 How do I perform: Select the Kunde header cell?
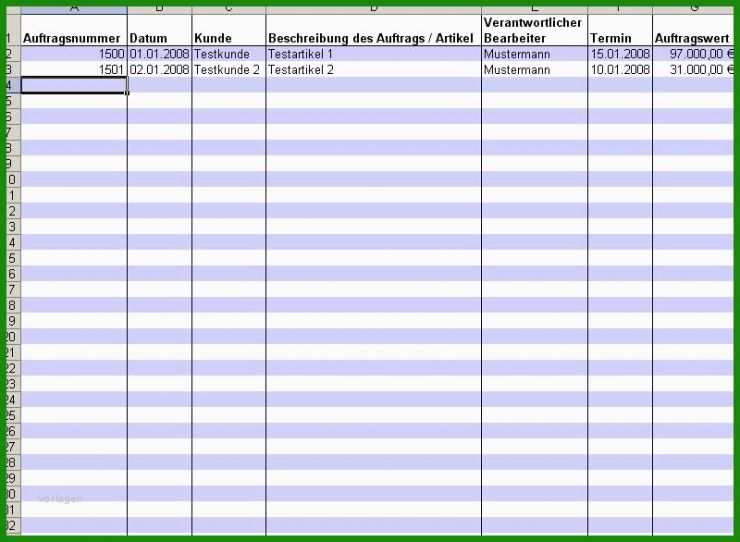coord(229,30)
